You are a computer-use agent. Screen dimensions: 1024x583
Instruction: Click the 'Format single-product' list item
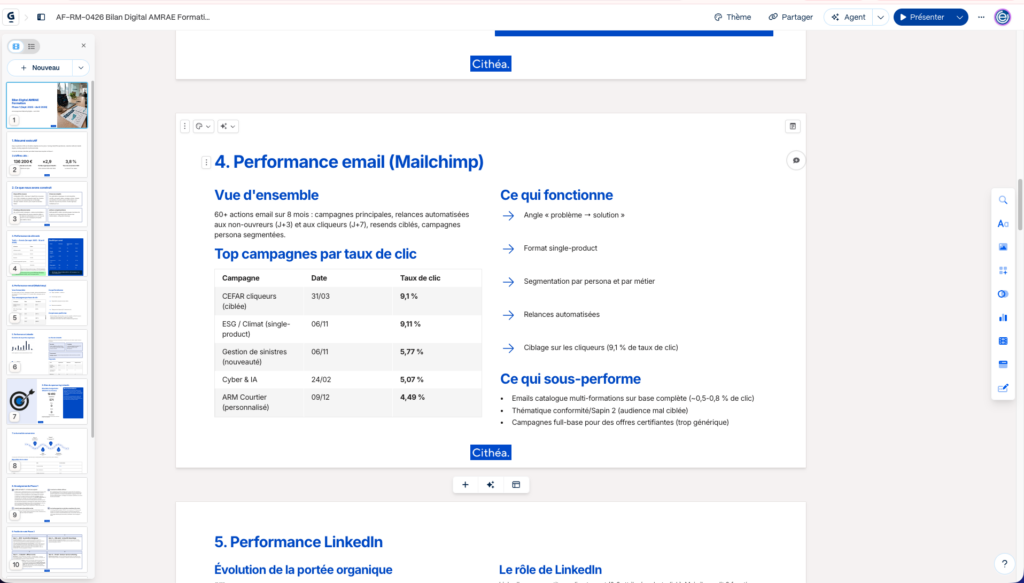pos(560,248)
